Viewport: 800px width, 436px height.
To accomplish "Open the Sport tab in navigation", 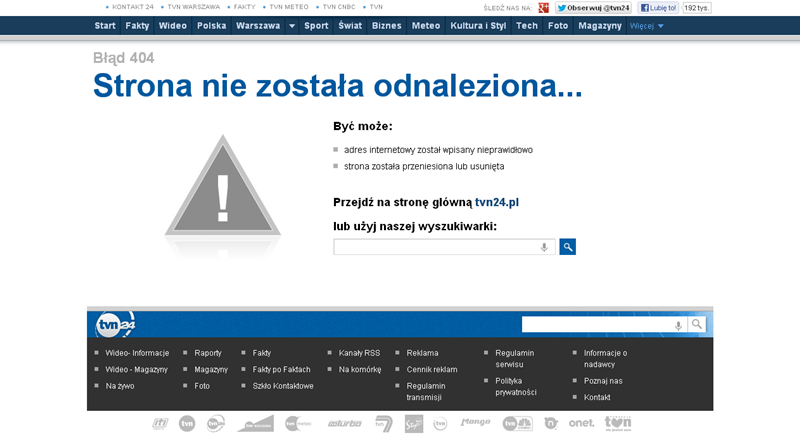I will (316, 26).
